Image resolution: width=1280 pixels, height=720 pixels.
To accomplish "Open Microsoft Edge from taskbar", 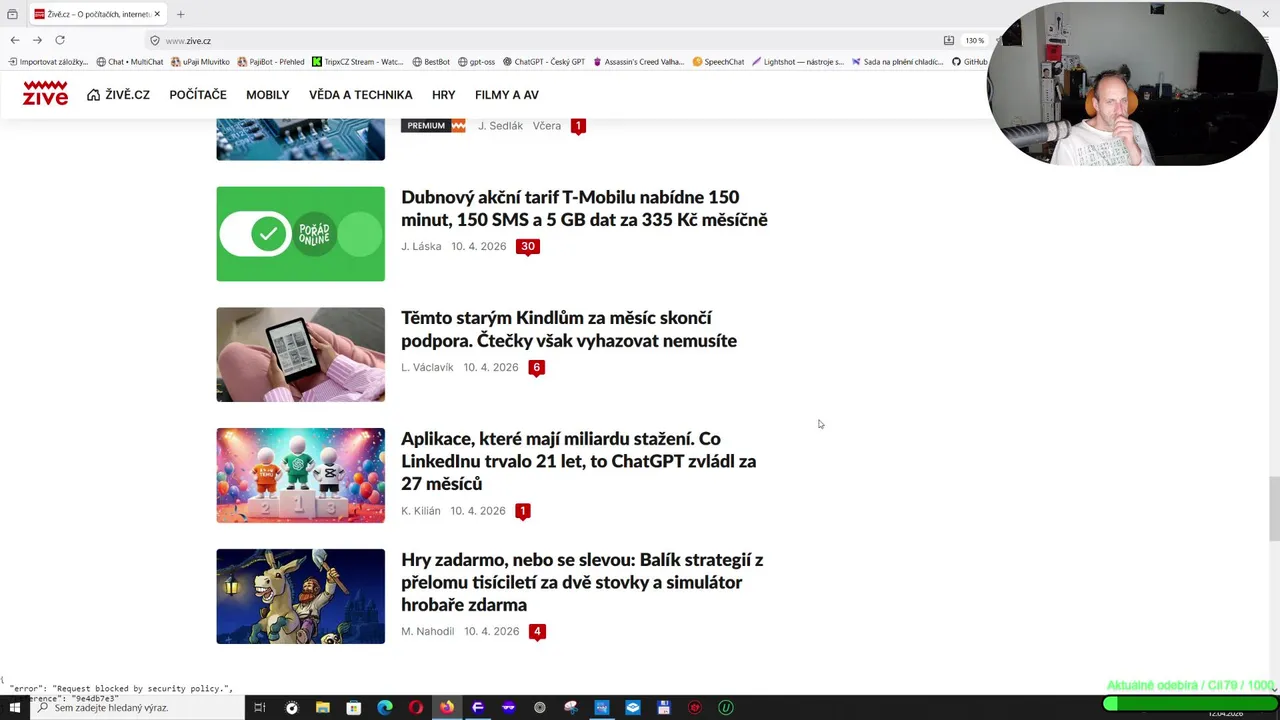I will pos(384,707).
